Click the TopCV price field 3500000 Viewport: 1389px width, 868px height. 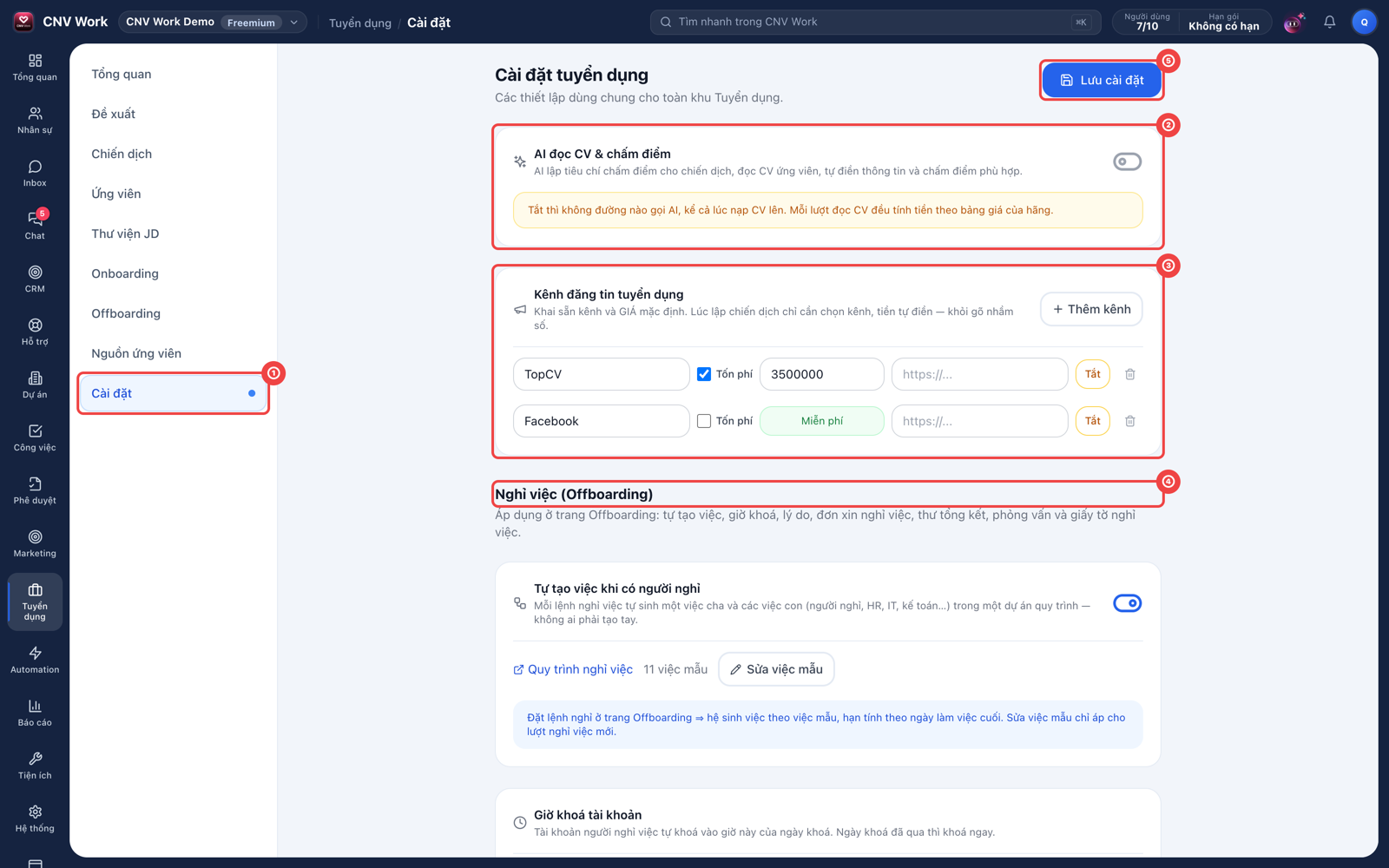[x=822, y=374]
